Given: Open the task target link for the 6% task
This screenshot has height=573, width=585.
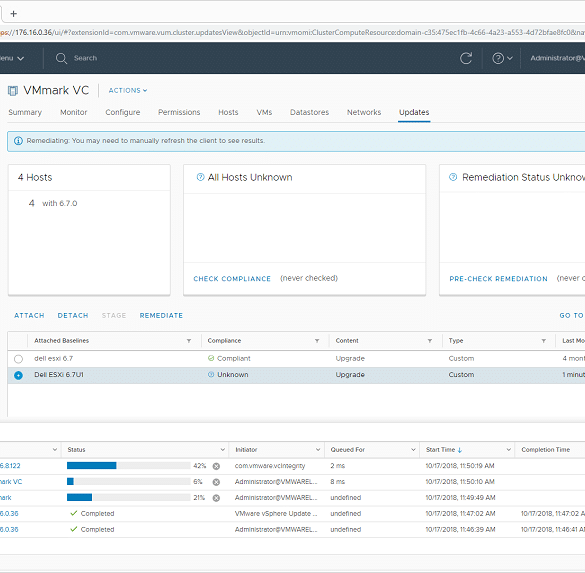Looking at the screenshot, I should tap(11, 482).
